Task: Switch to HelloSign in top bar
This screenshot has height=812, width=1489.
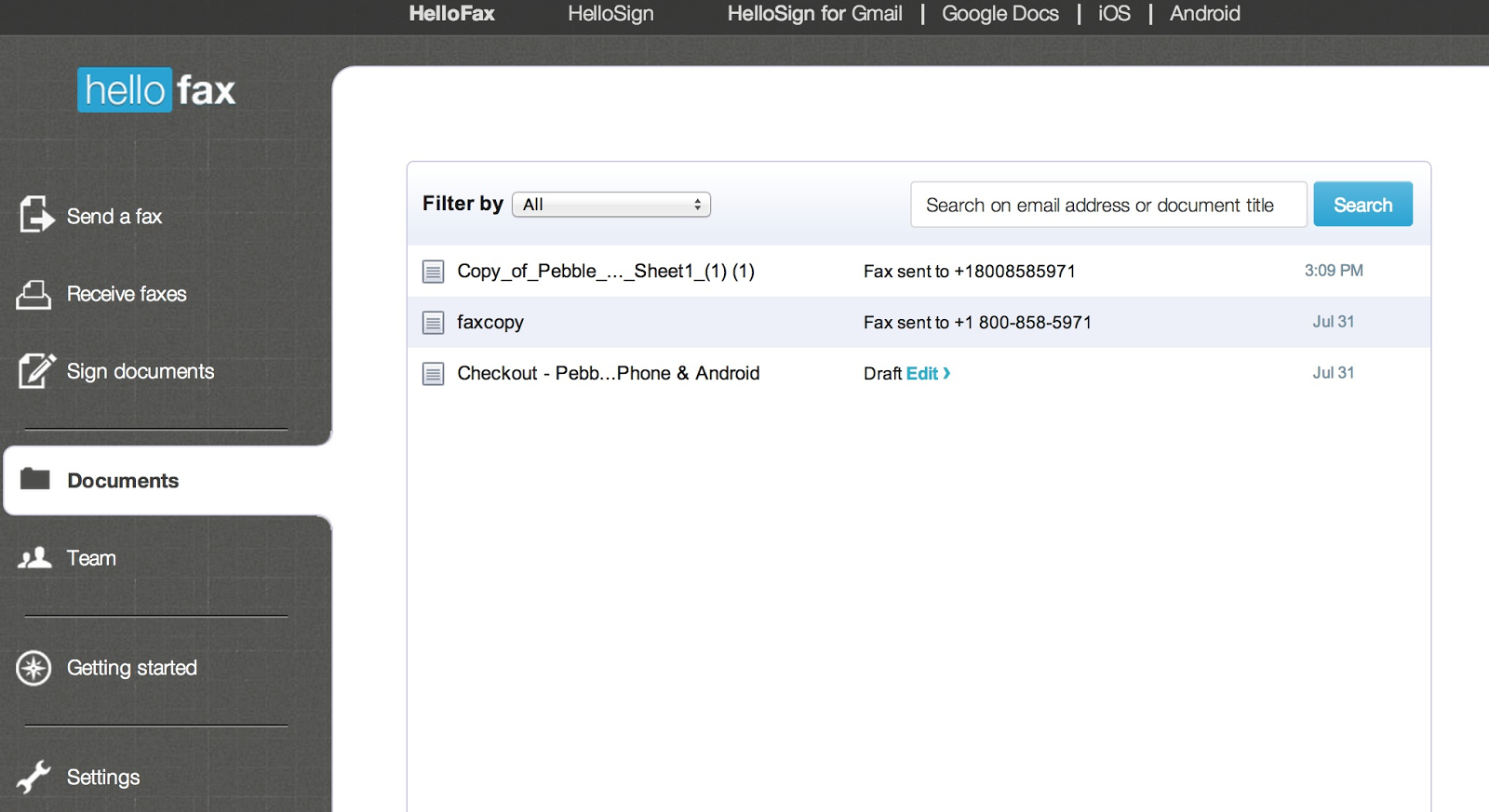Action: pos(610,14)
